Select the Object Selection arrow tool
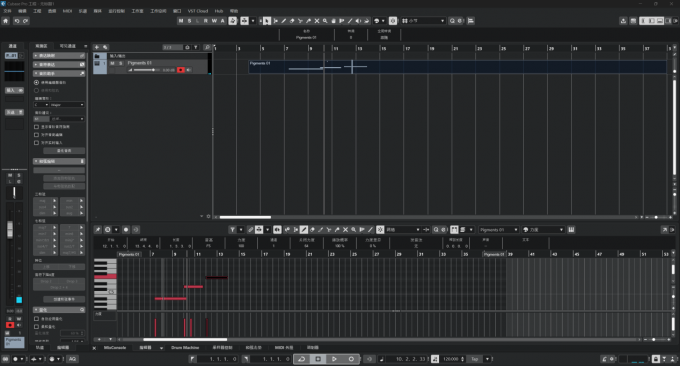 click(x=267, y=21)
